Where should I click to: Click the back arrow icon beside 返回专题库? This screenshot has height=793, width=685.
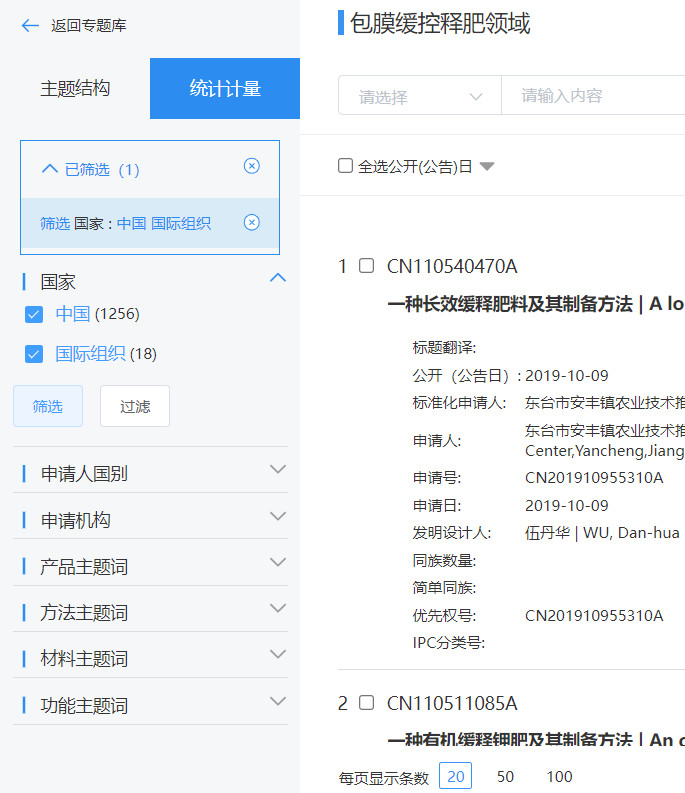click(30, 25)
